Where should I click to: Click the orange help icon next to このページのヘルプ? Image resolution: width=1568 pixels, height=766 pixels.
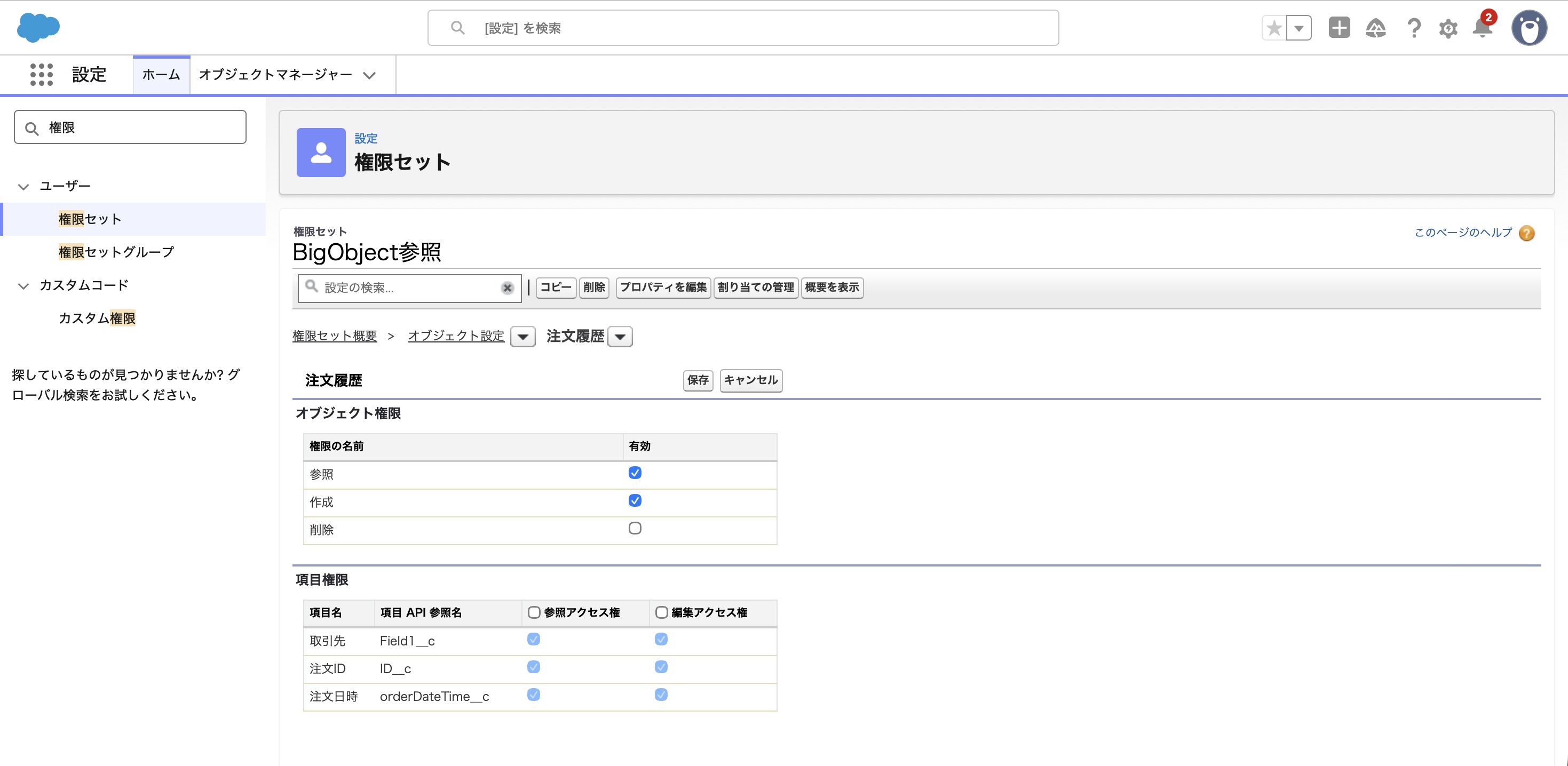(x=1526, y=233)
